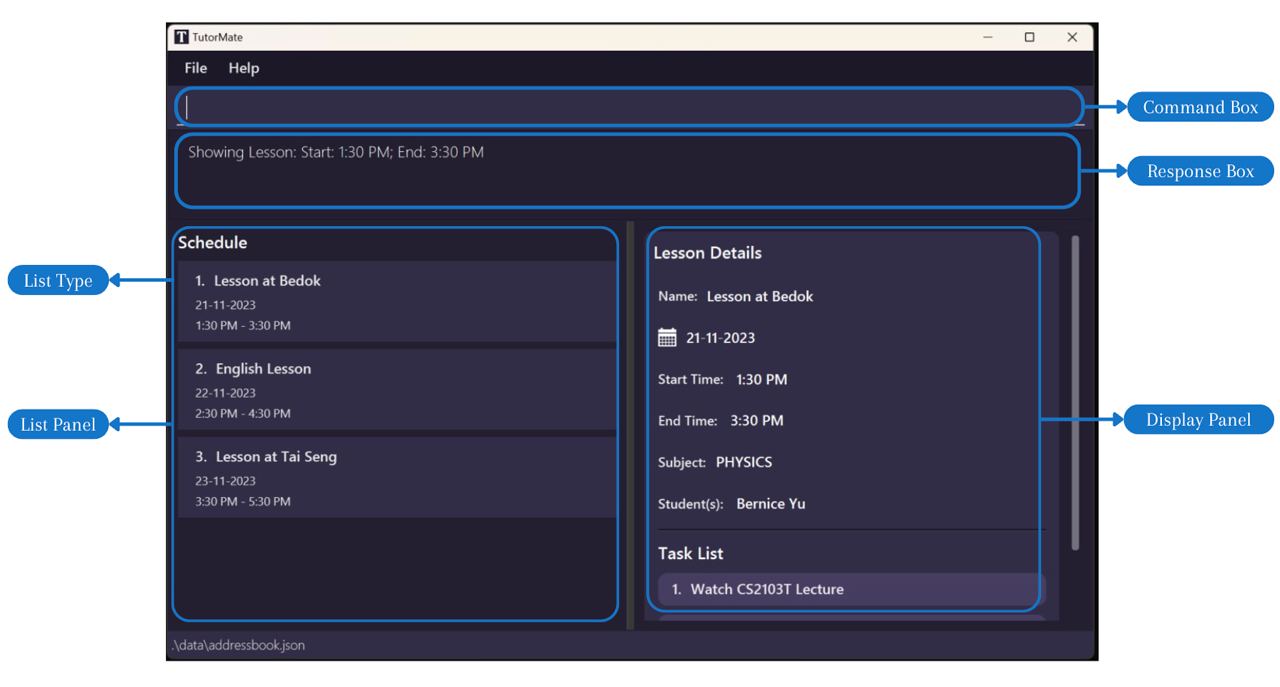Click the TutorMate app icon in title bar

click(x=181, y=37)
